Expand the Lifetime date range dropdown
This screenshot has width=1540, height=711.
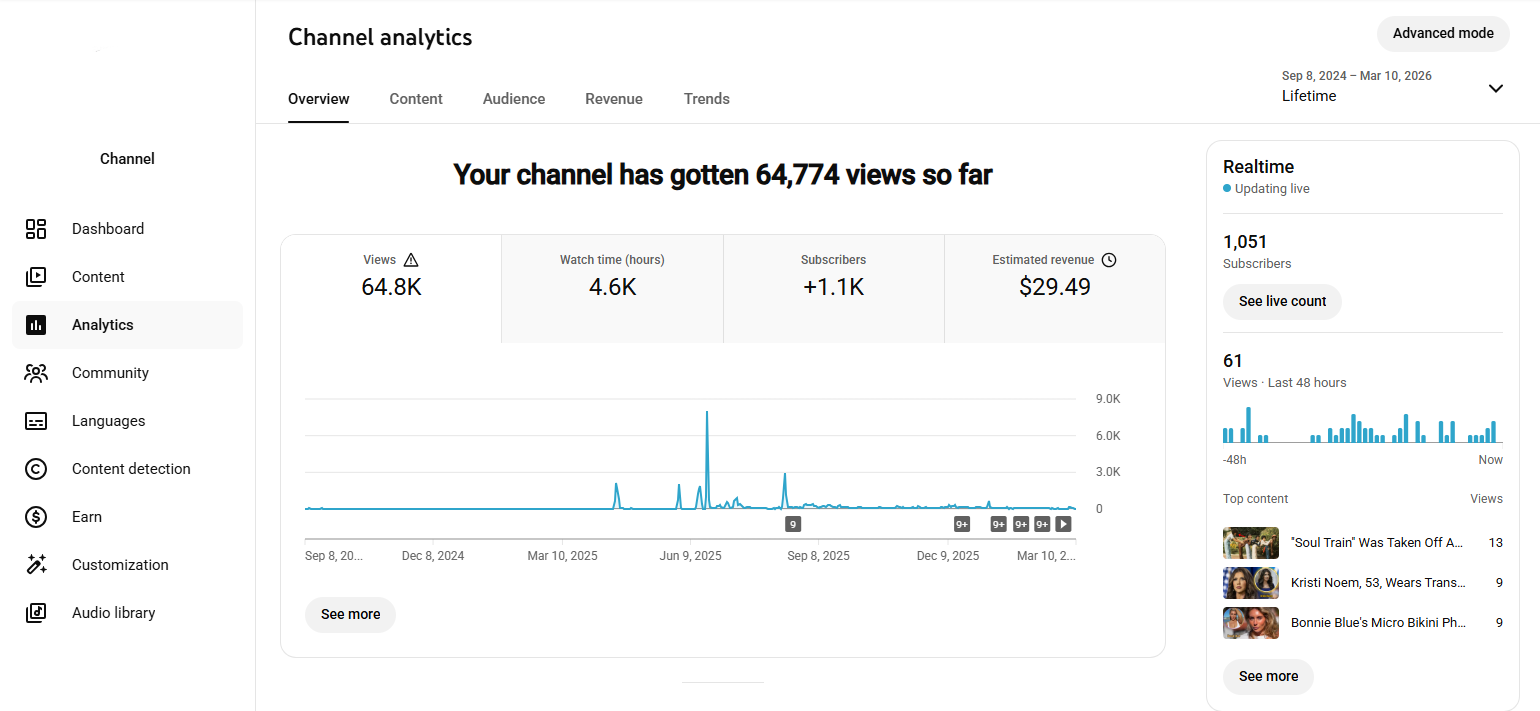[x=1495, y=88]
